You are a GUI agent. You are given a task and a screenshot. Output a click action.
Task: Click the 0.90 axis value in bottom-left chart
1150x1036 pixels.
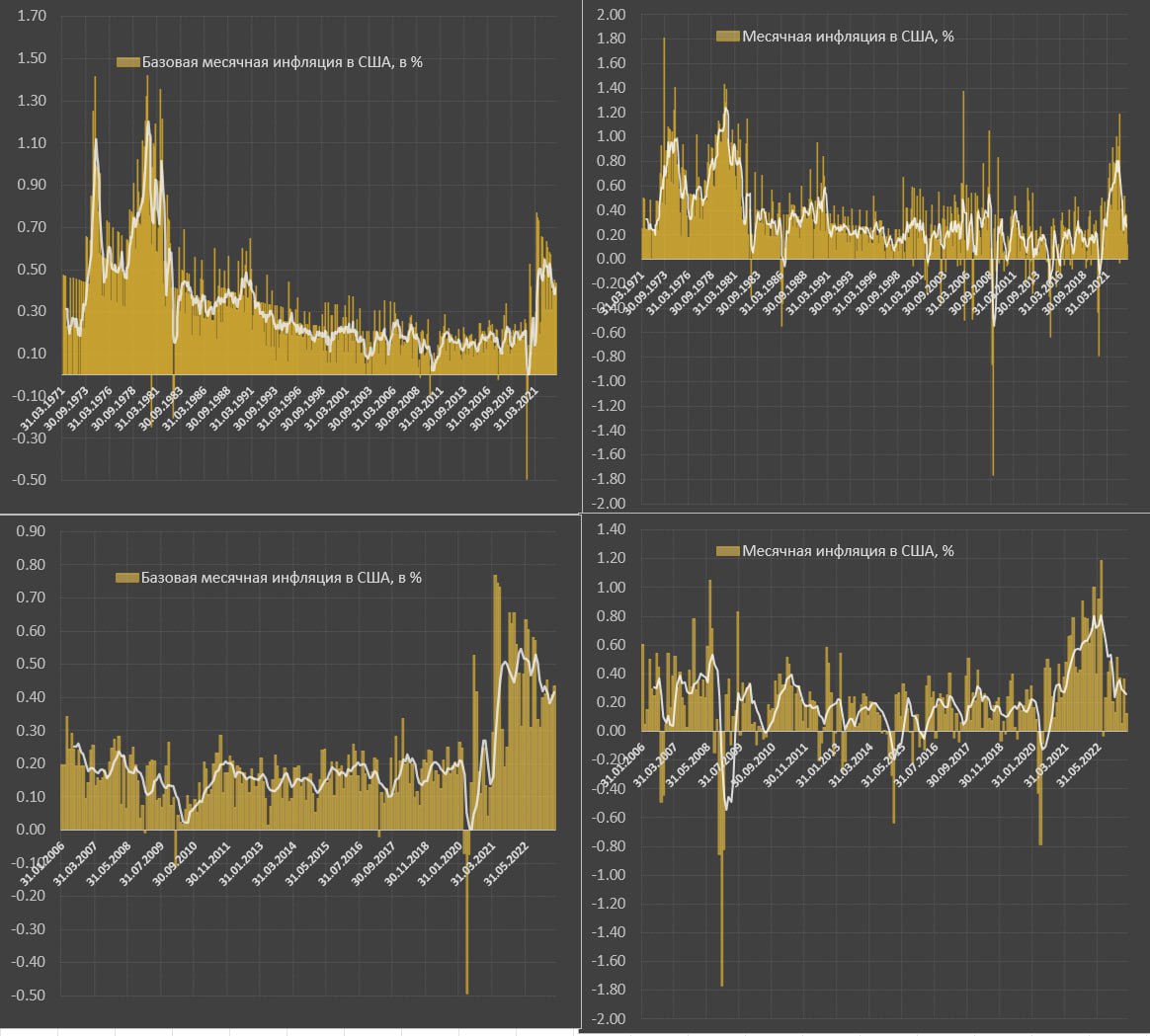[31, 530]
